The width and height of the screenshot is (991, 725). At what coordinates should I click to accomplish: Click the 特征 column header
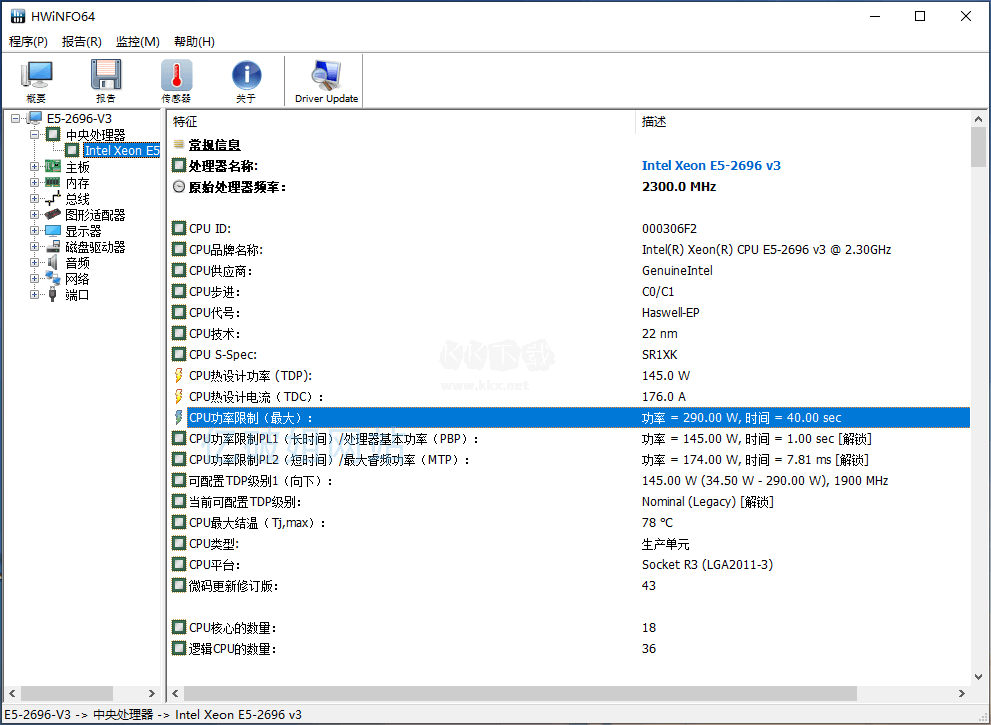tap(186, 122)
